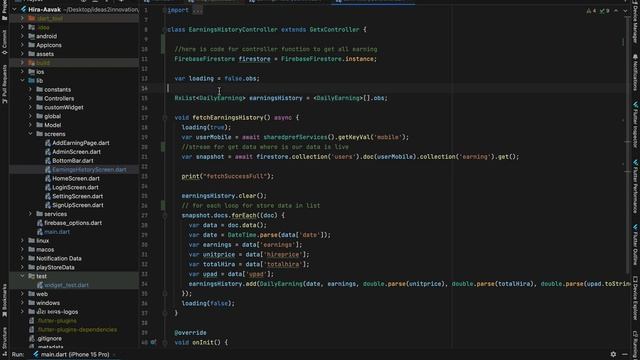Open the Commit tool window tab
Screen dimensions: 640x360
(4, 42)
